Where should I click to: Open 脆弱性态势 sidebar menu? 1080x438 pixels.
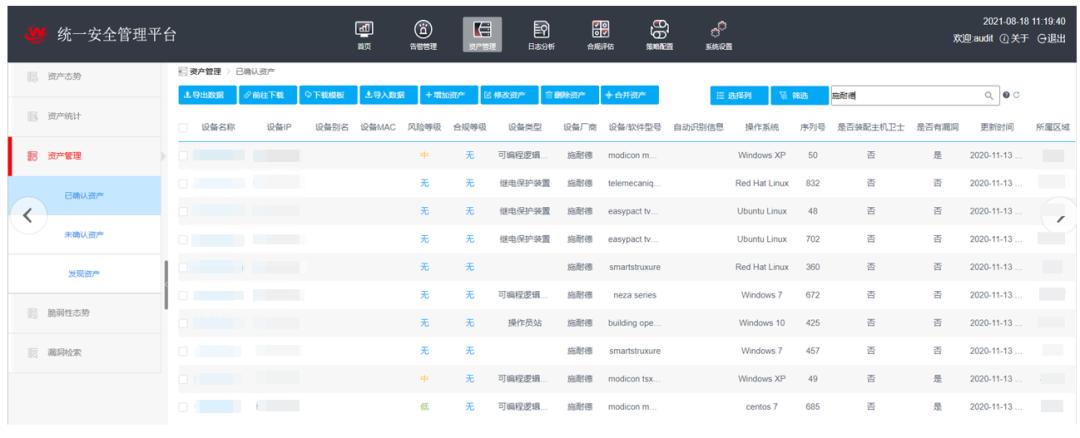[x=84, y=313]
